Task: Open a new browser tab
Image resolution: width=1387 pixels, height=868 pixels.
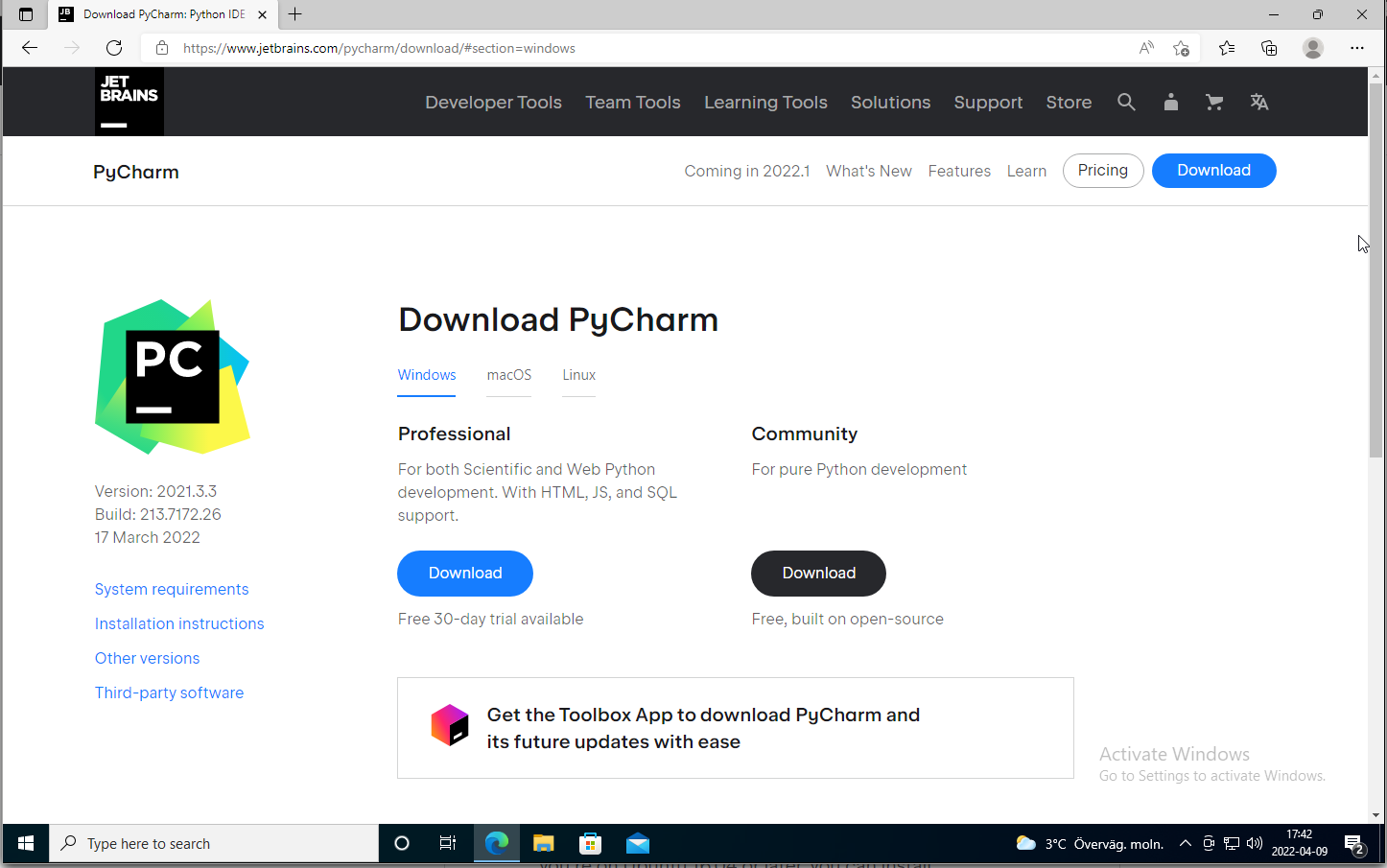Action: point(295,14)
